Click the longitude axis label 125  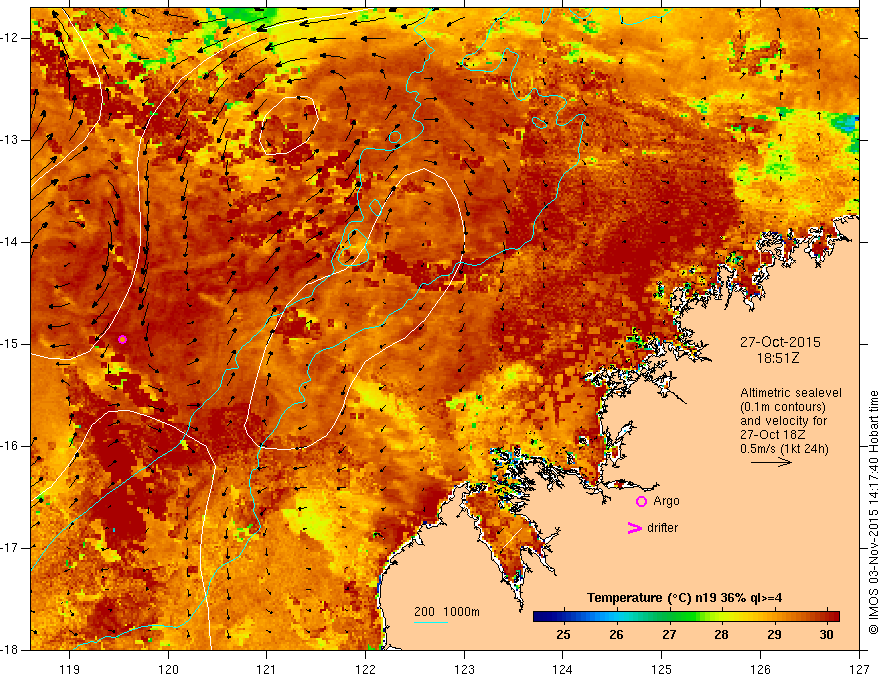[662, 669]
